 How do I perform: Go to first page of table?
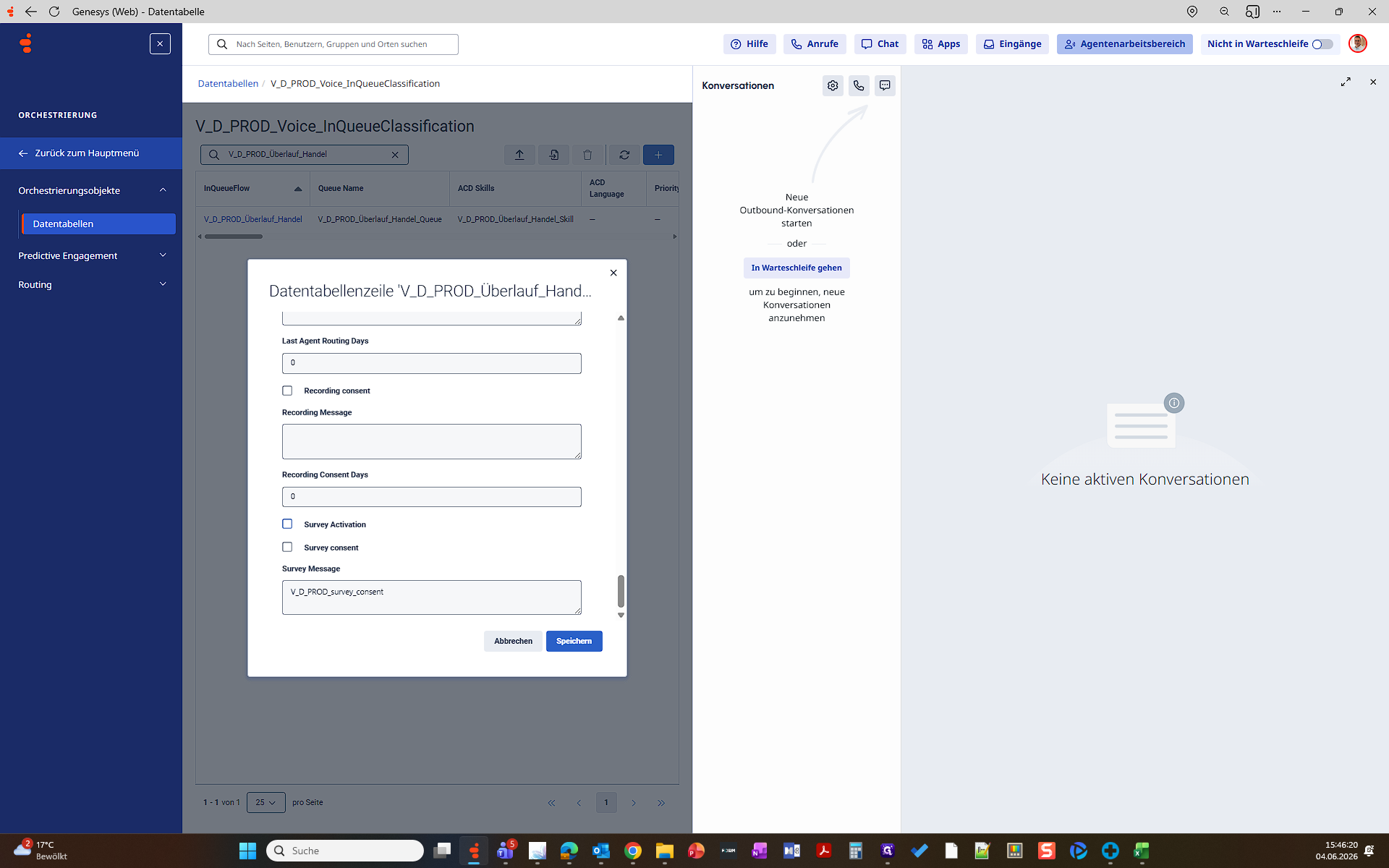click(x=551, y=803)
